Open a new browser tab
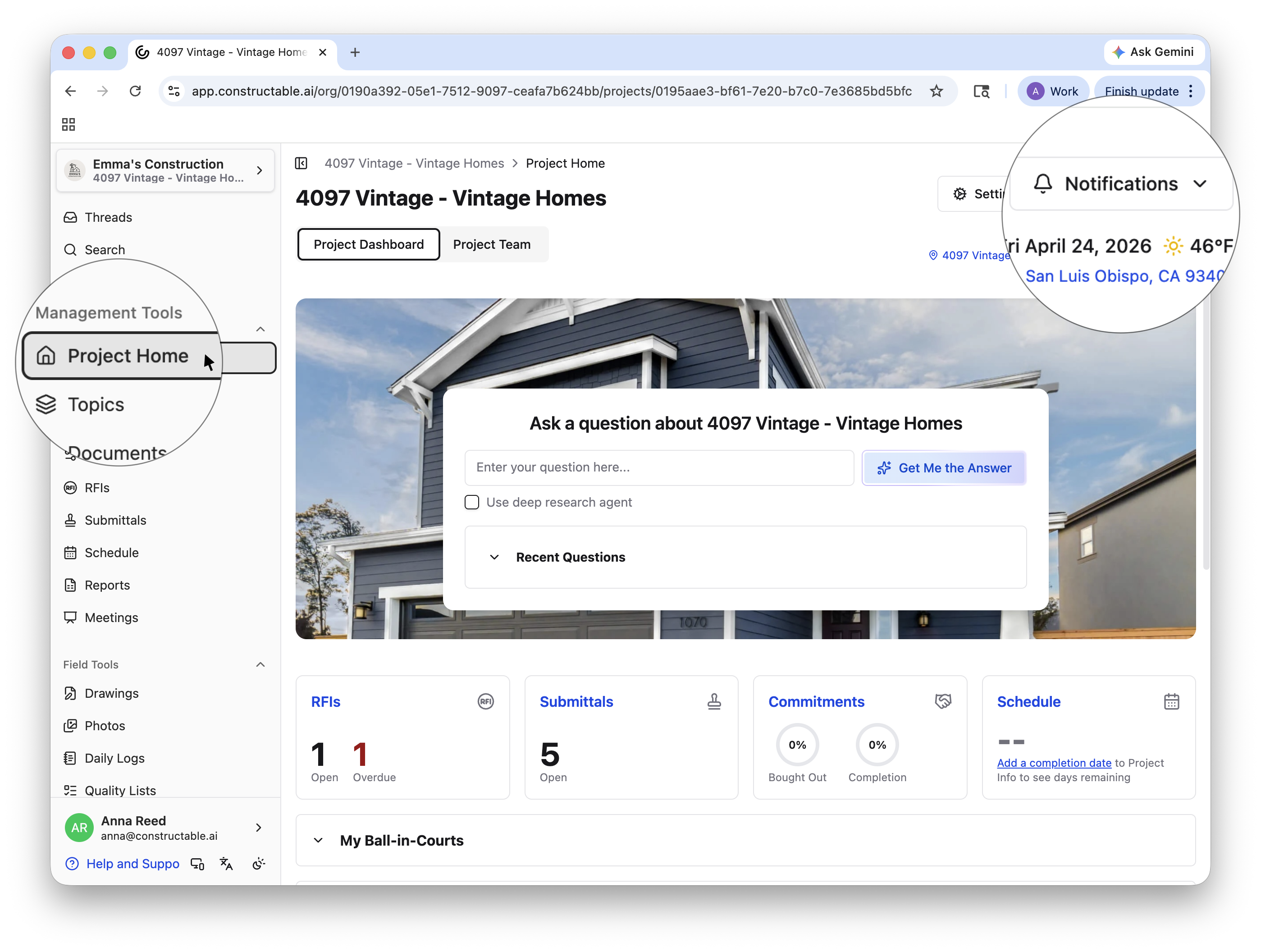 355,52
